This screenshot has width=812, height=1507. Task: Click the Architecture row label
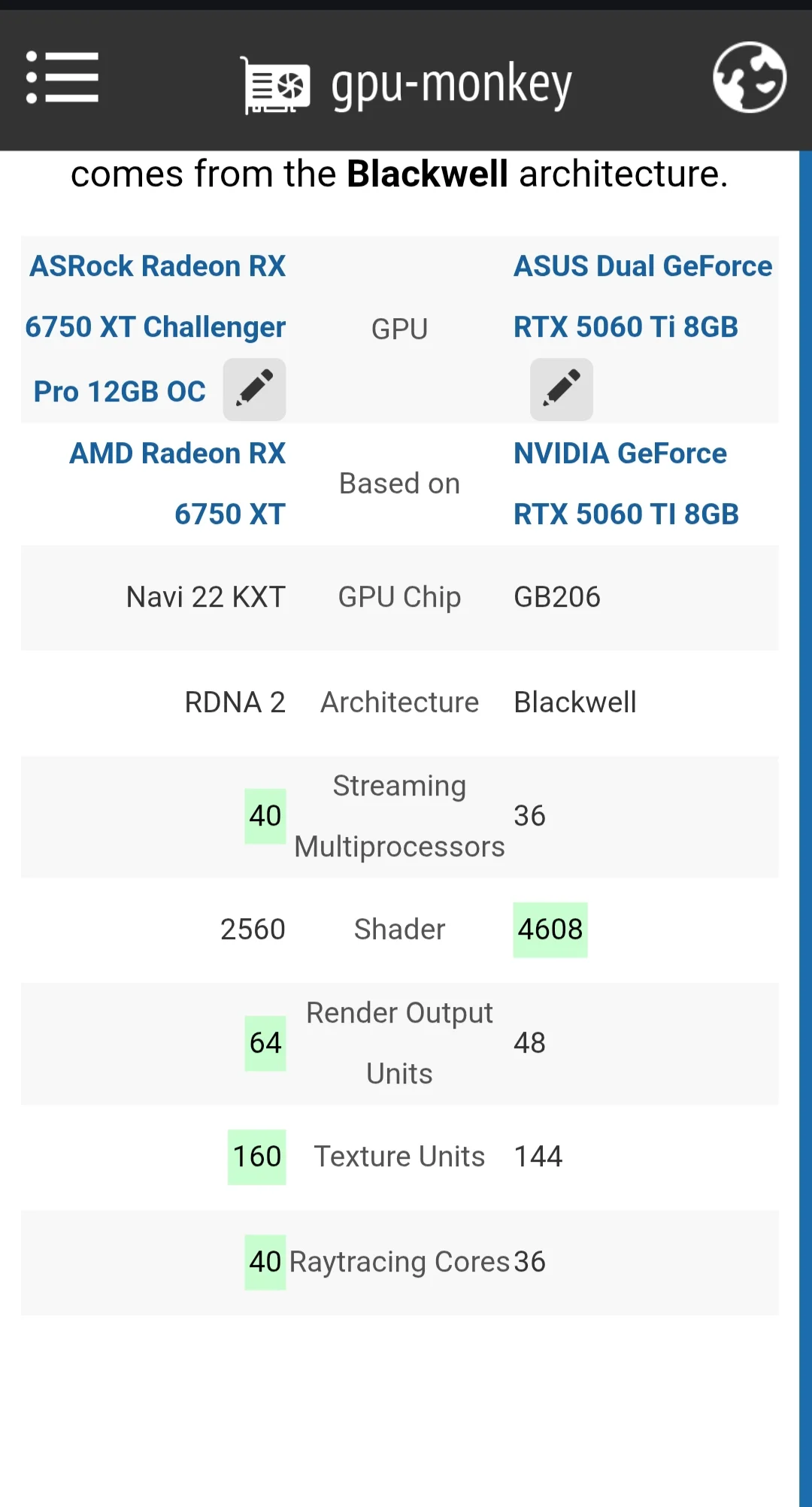click(x=399, y=702)
